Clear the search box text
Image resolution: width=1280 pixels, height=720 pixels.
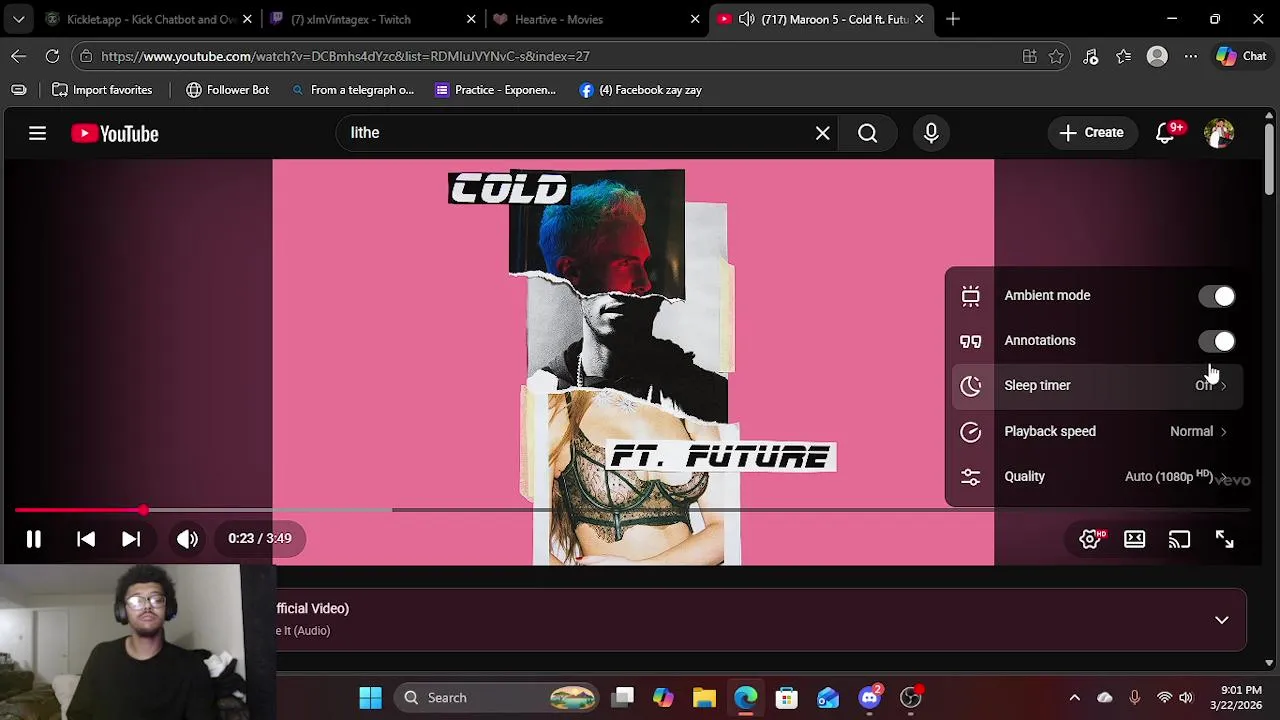point(822,133)
